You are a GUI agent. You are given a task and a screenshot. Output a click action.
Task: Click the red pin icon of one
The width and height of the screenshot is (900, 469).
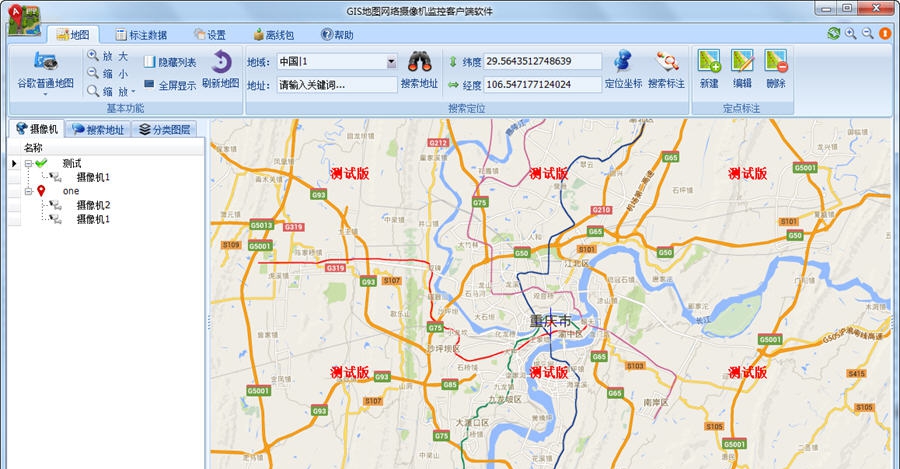click(41, 191)
